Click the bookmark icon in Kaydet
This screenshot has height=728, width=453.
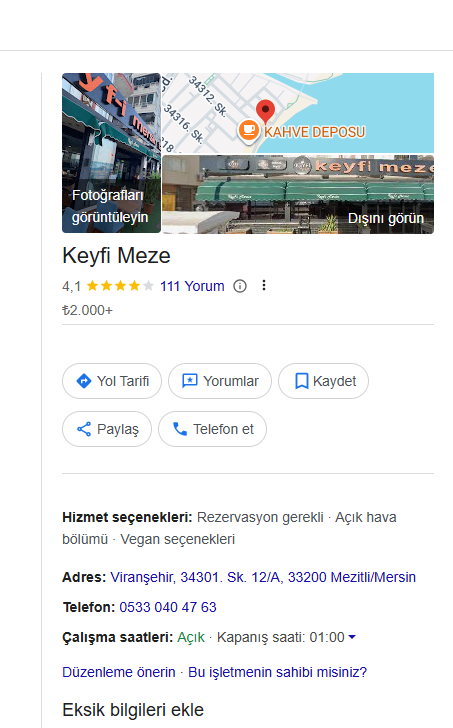click(x=302, y=381)
